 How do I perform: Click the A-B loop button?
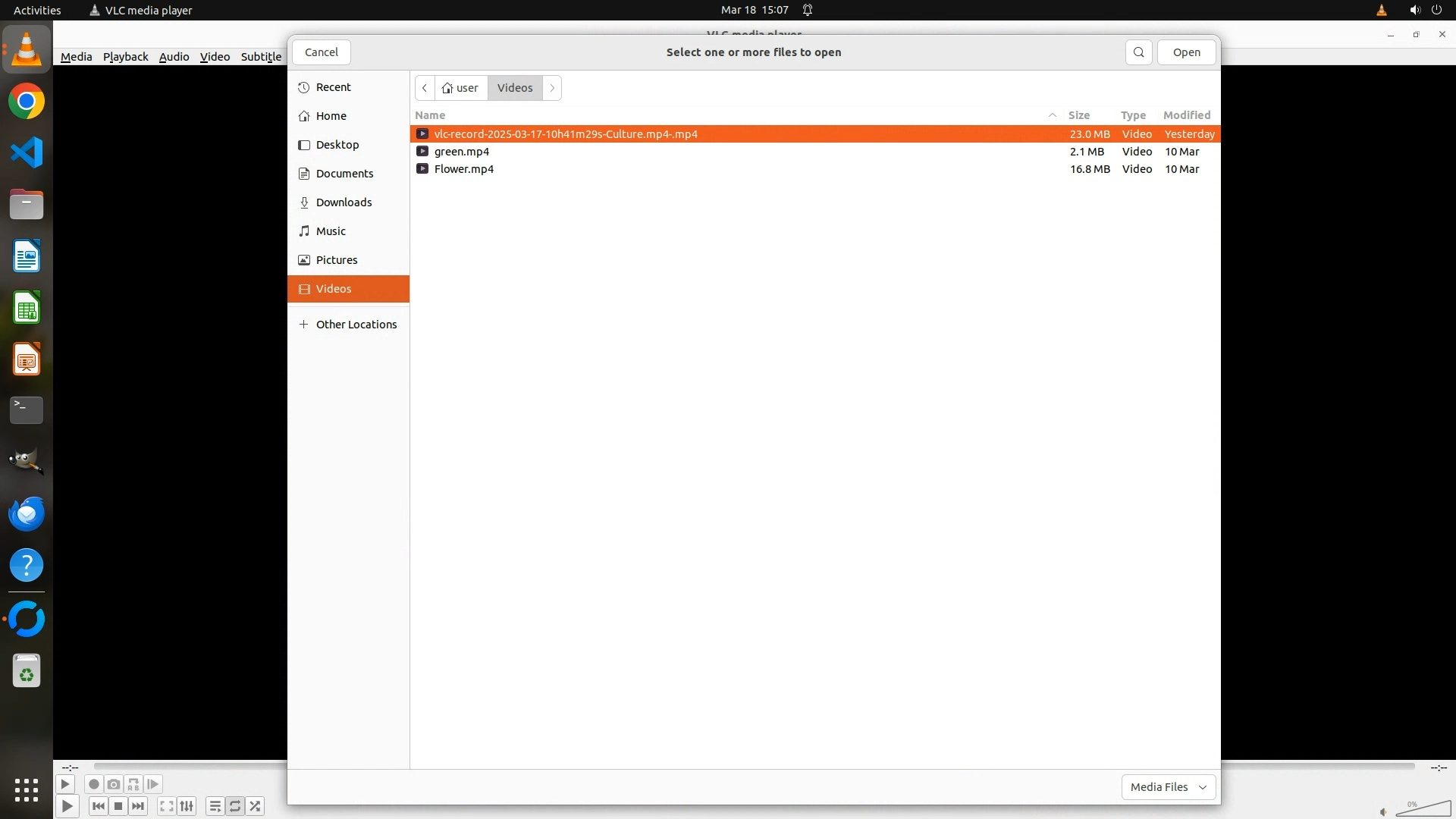[133, 784]
